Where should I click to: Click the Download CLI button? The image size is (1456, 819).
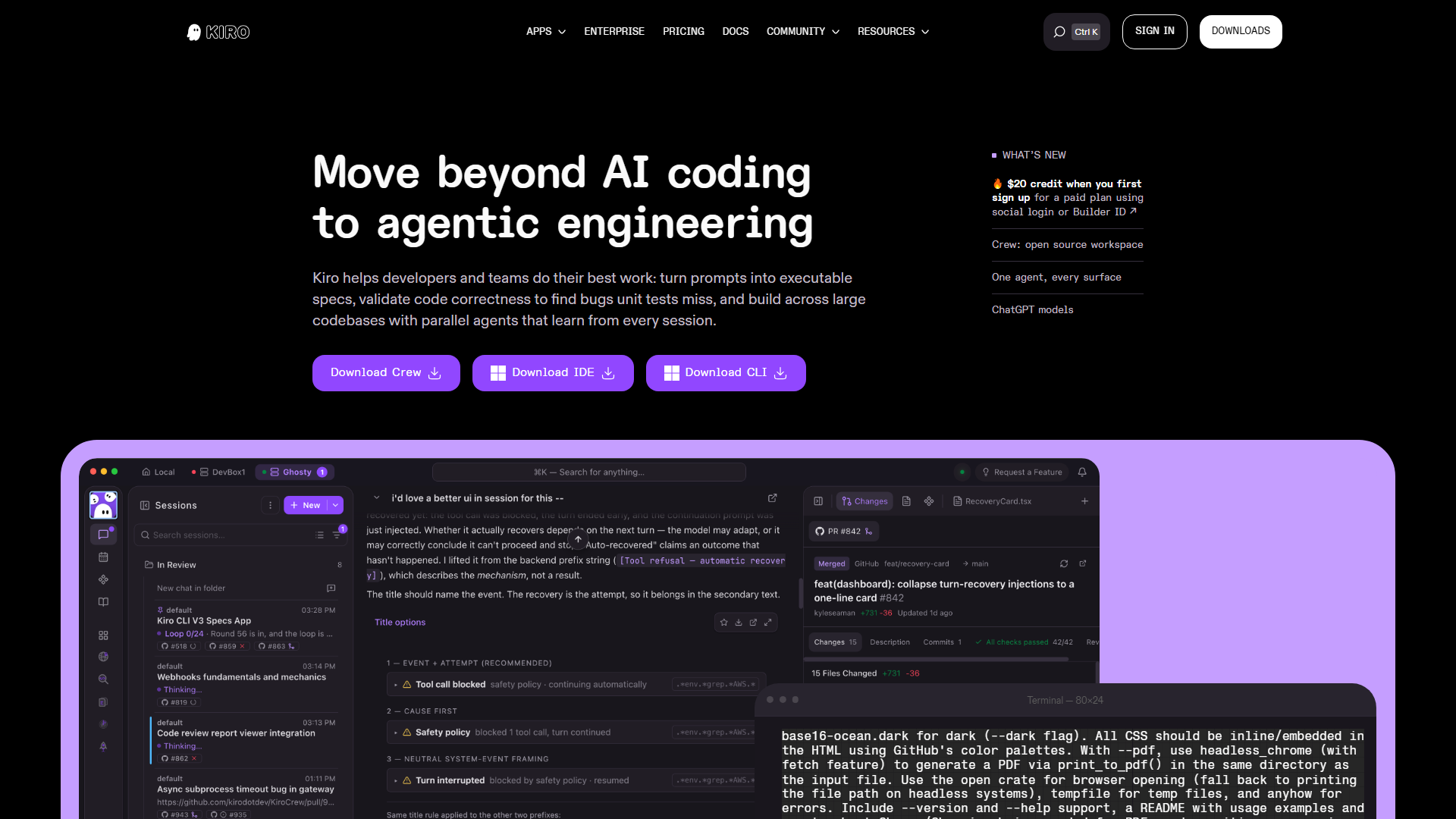pos(726,373)
